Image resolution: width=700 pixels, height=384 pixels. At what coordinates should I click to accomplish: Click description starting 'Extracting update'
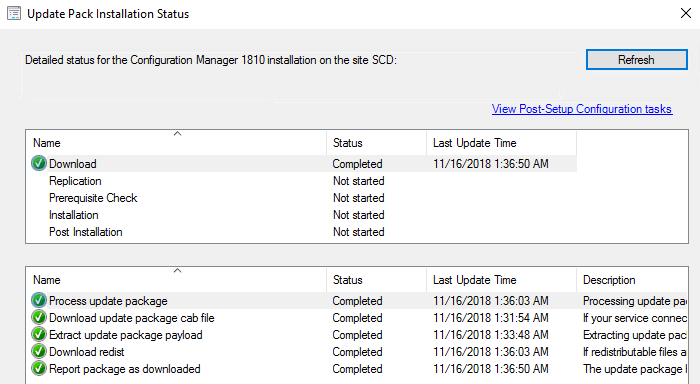point(635,335)
